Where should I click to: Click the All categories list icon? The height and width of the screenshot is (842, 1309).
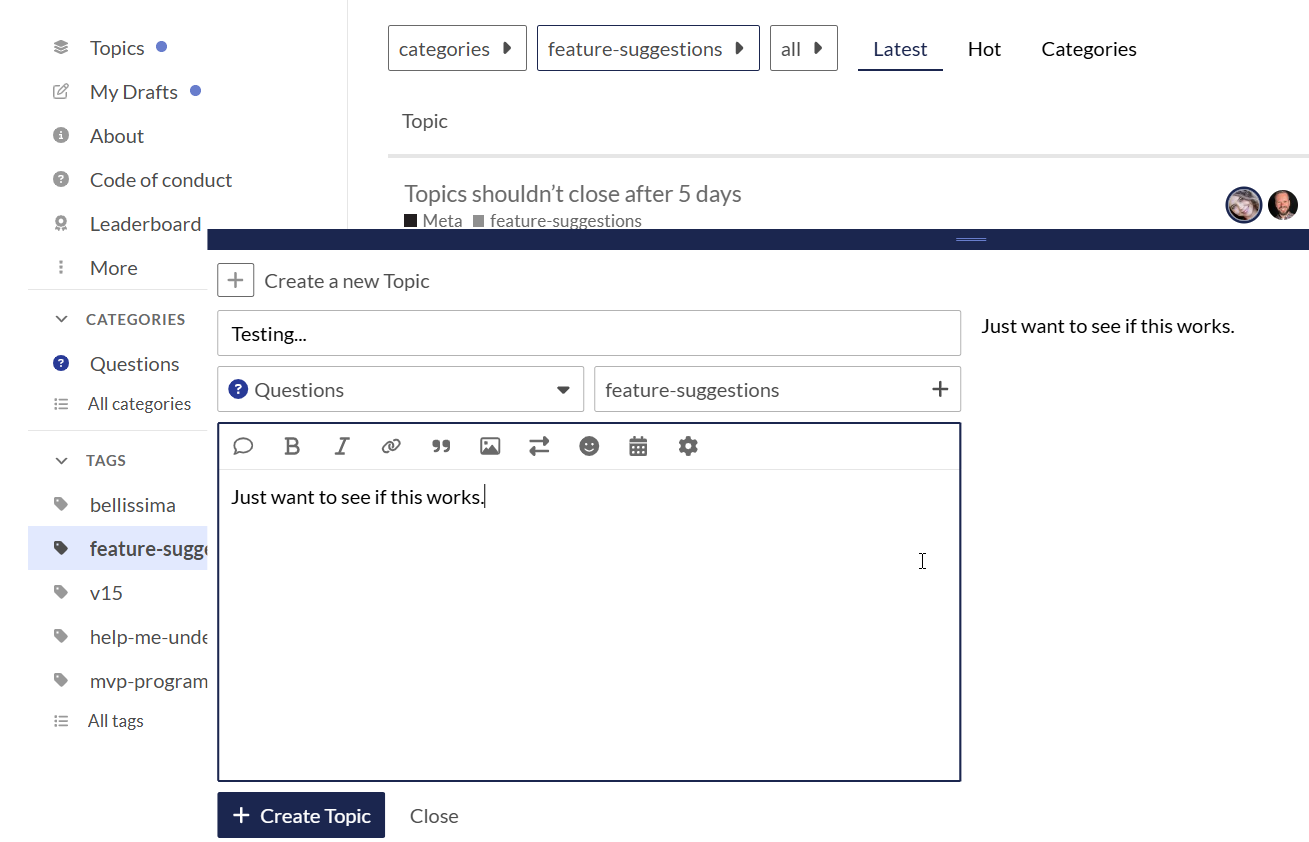(61, 404)
